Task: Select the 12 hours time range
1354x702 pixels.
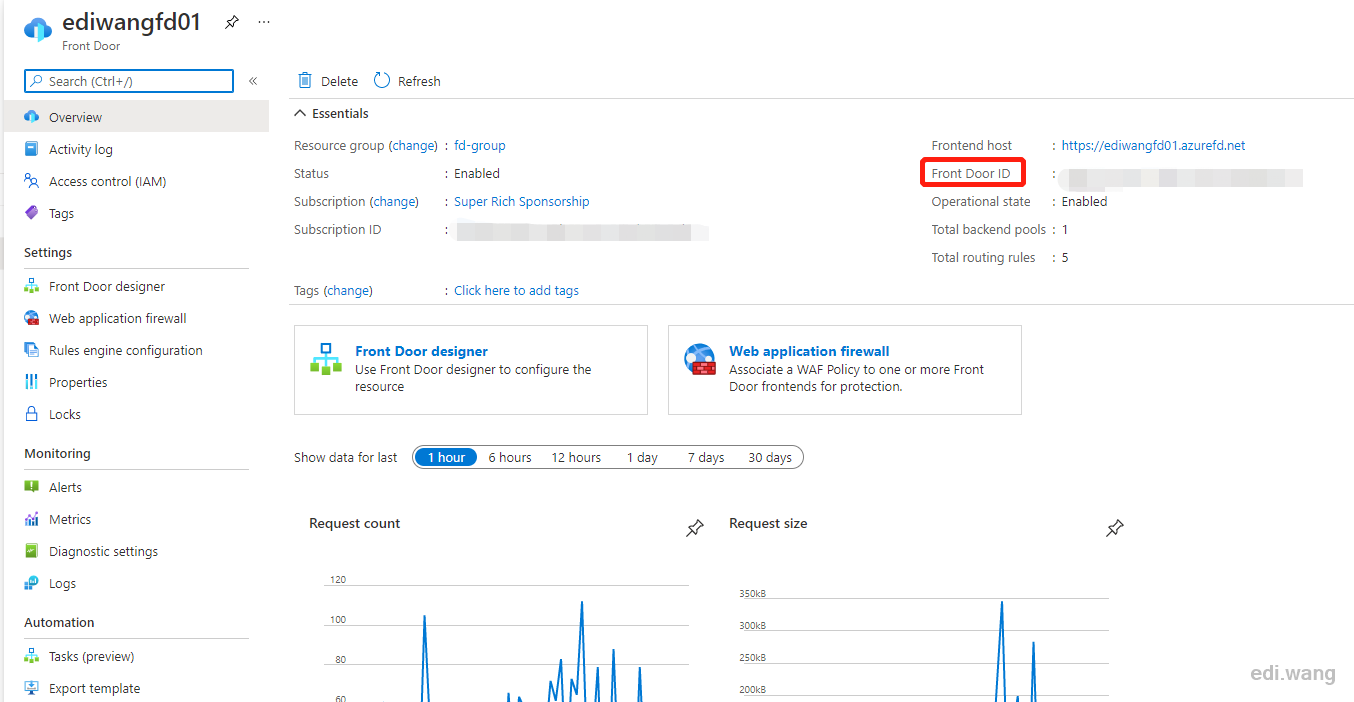Action: point(576,458)
